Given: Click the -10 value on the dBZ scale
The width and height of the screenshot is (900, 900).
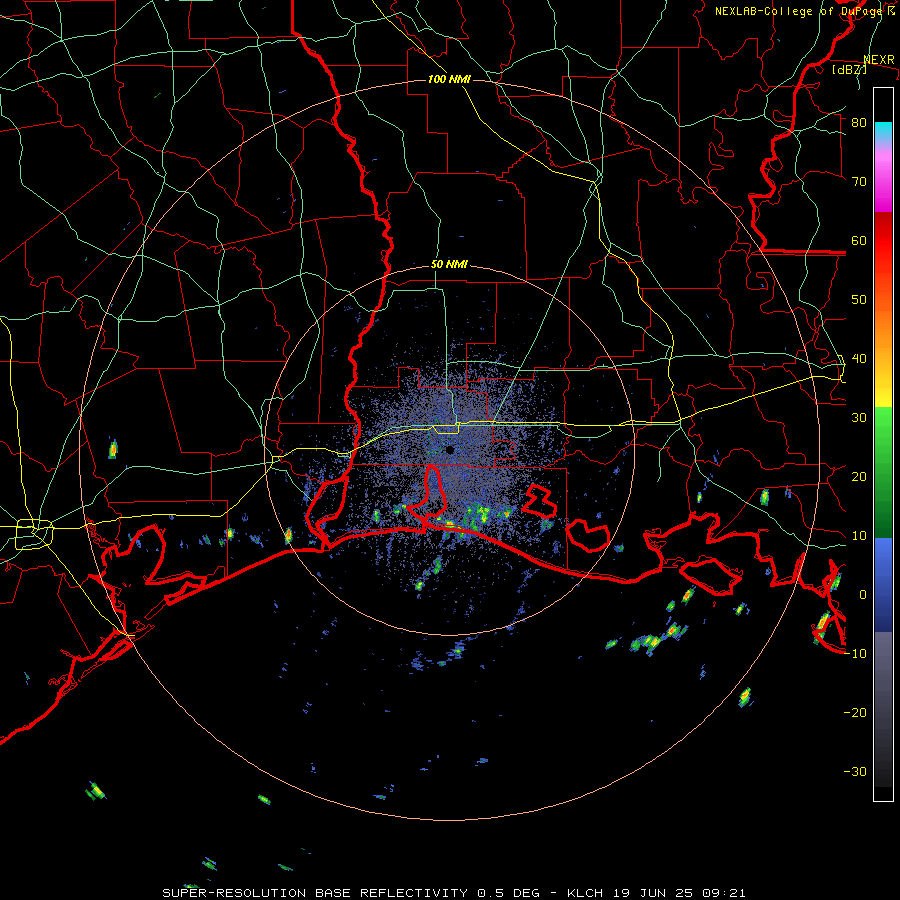Looking at the screenshot, I should [x=855, y=654].
